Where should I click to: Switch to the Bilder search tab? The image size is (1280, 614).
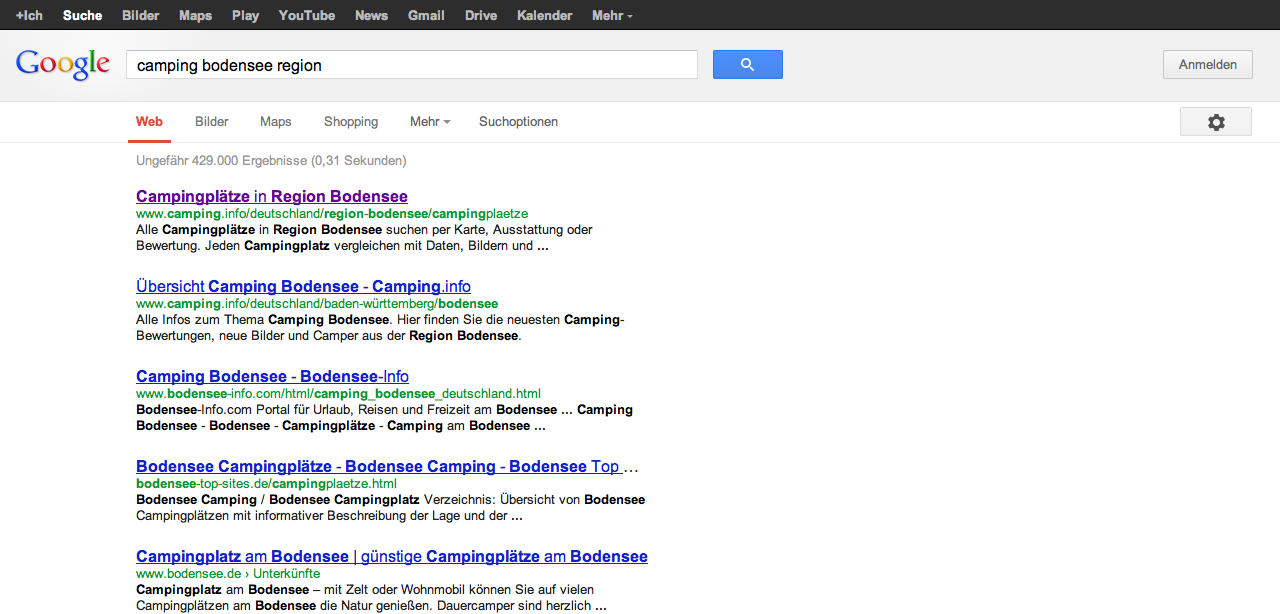tap(212, 122)
